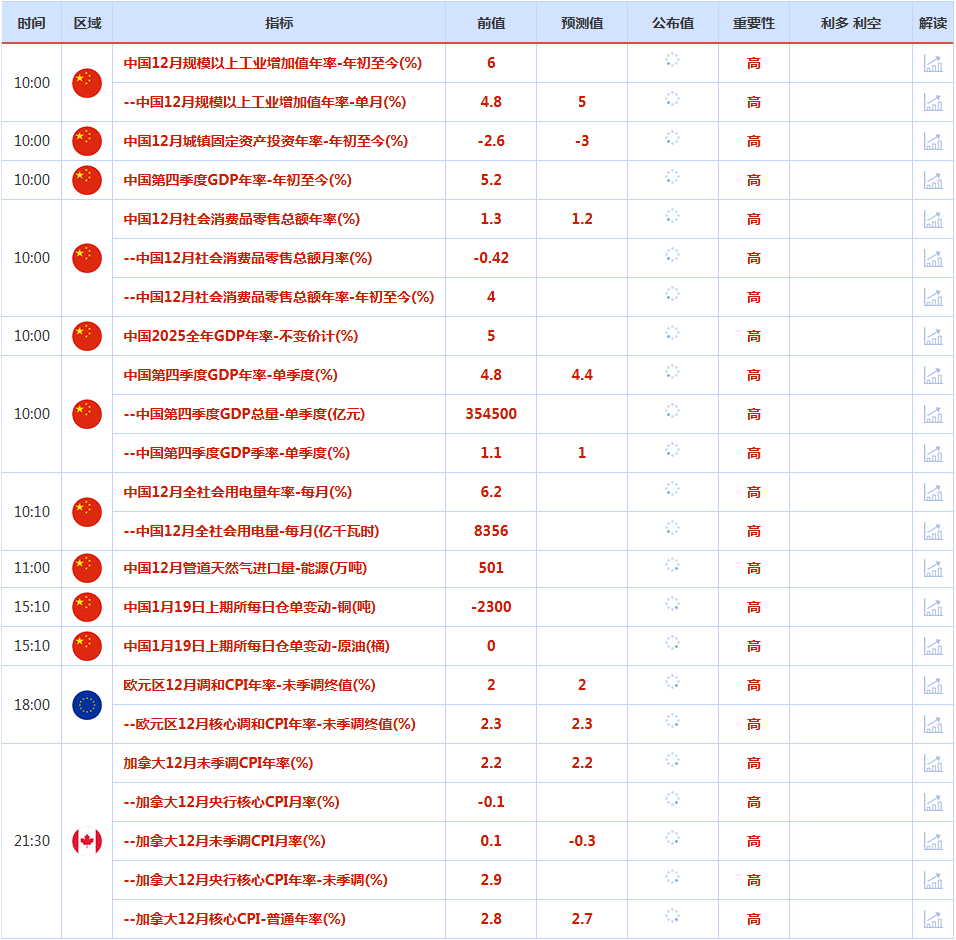The width and height of the screenshot is (956, 940).
Task: Open --中国第四季度GDP总量-单季度(亿元) indicator
Action: [244, 415]
